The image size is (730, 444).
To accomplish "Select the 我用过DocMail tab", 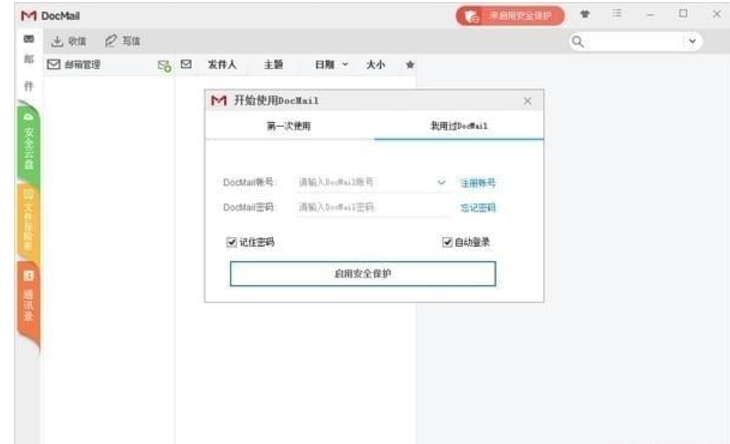I will [x=459, y=126].
